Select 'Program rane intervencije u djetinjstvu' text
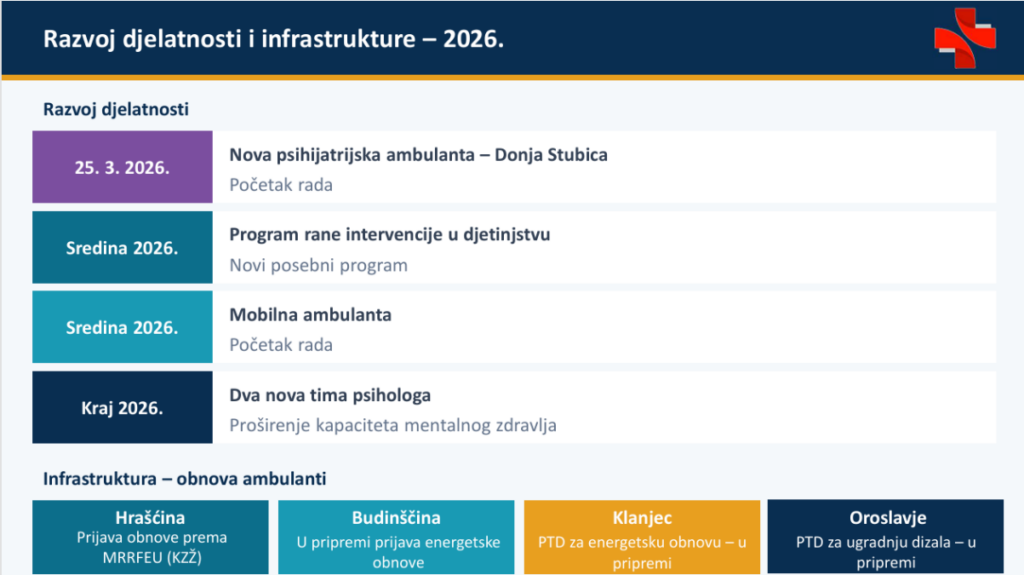This screenshot has width=1024, height=575. coord(390,235)
